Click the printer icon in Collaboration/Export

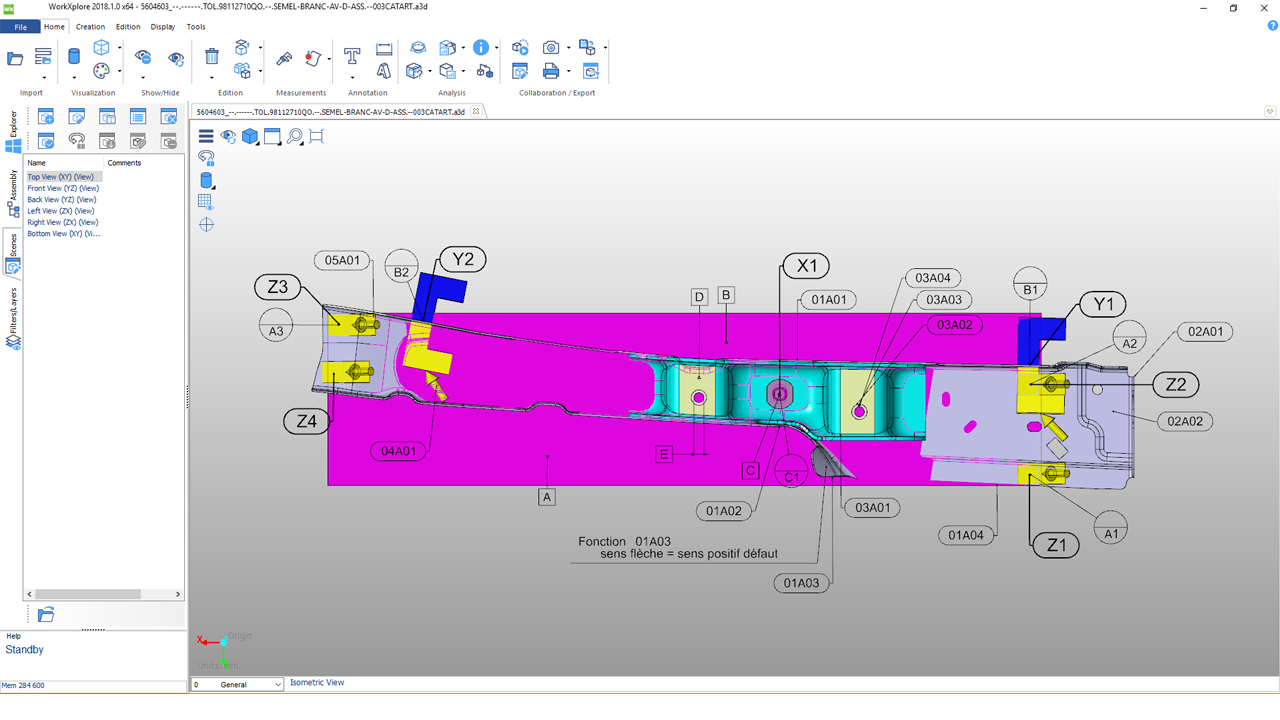(x=550, y=71)
